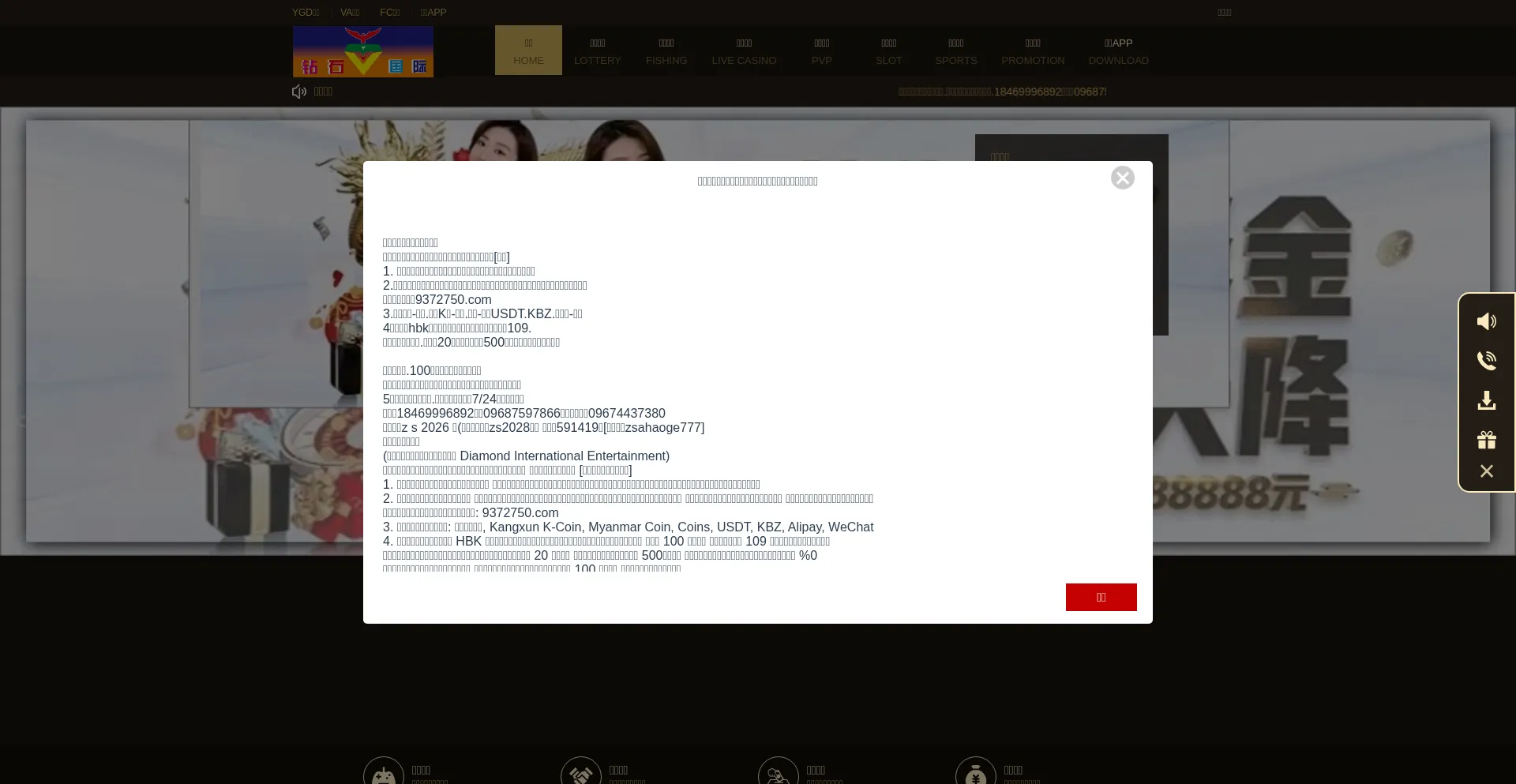1516x784 pixels.
Task: Open the PVP navigation tab
Action: [822, 51]
